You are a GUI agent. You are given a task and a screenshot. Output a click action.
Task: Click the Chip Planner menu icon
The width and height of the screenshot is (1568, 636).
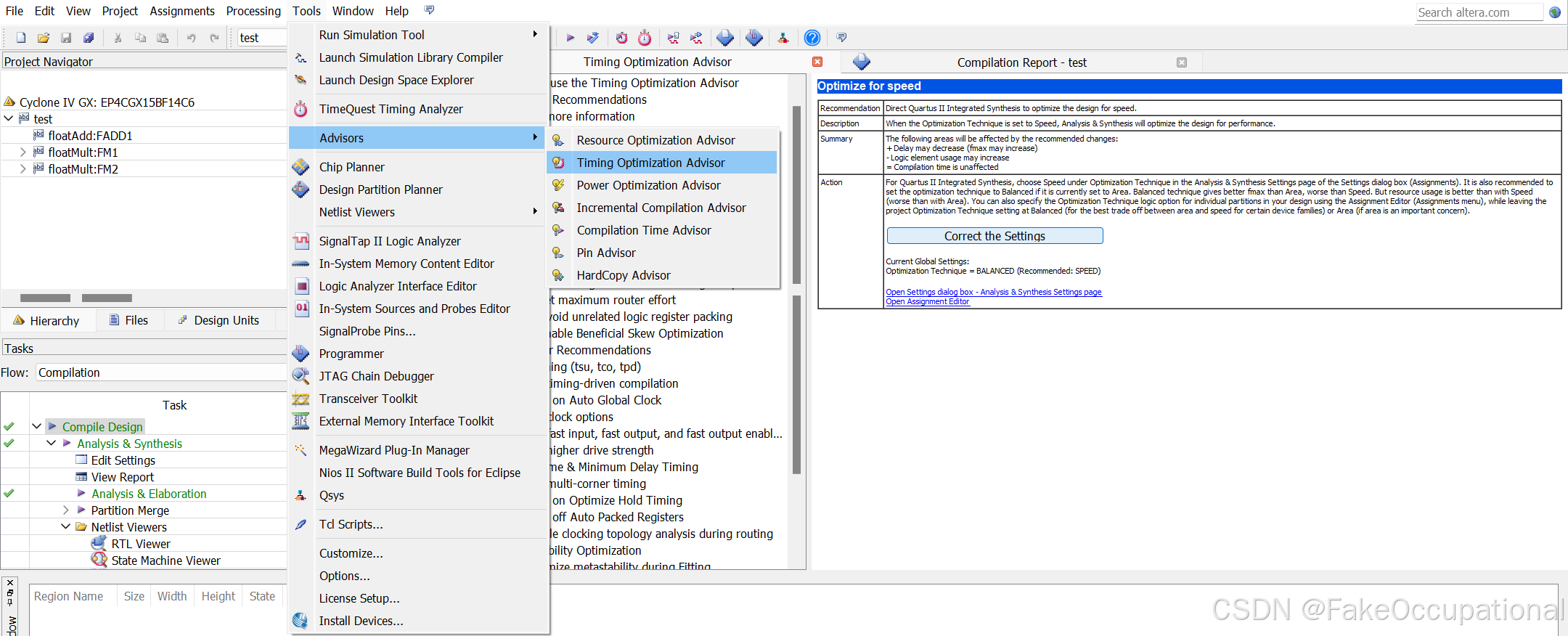coord(301,167)
